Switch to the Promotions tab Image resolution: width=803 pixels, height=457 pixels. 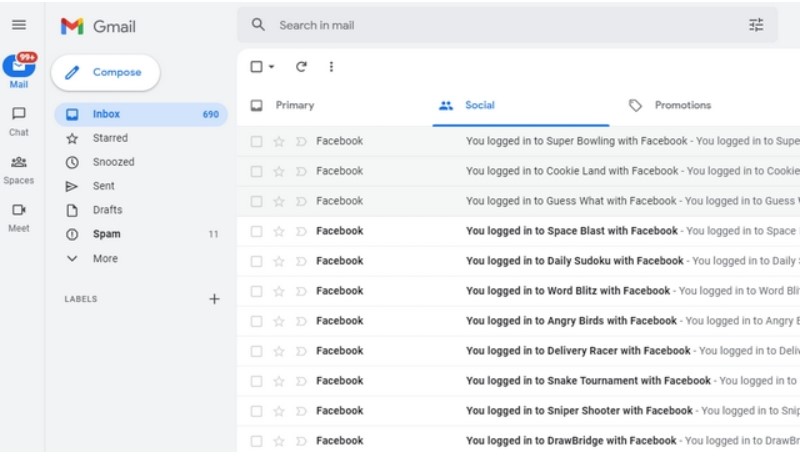(682, 105)
